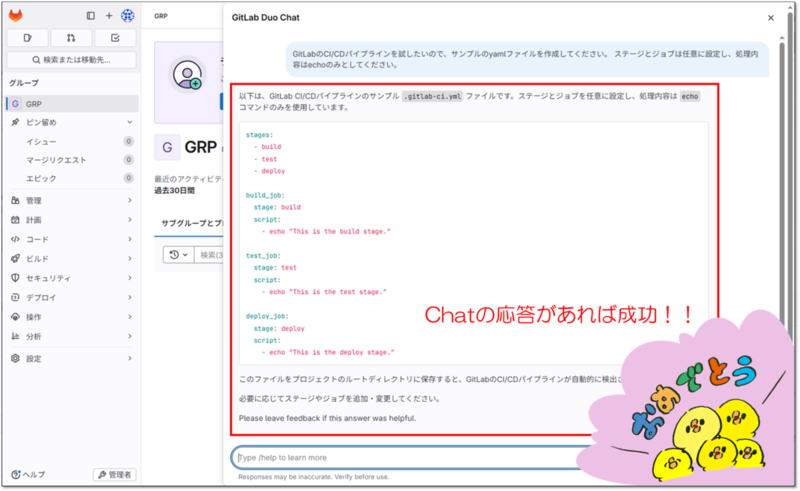800x491 pixels.
Task: Click the '.gitlab-ci.yml' inline code text
Action: point(432,96)
